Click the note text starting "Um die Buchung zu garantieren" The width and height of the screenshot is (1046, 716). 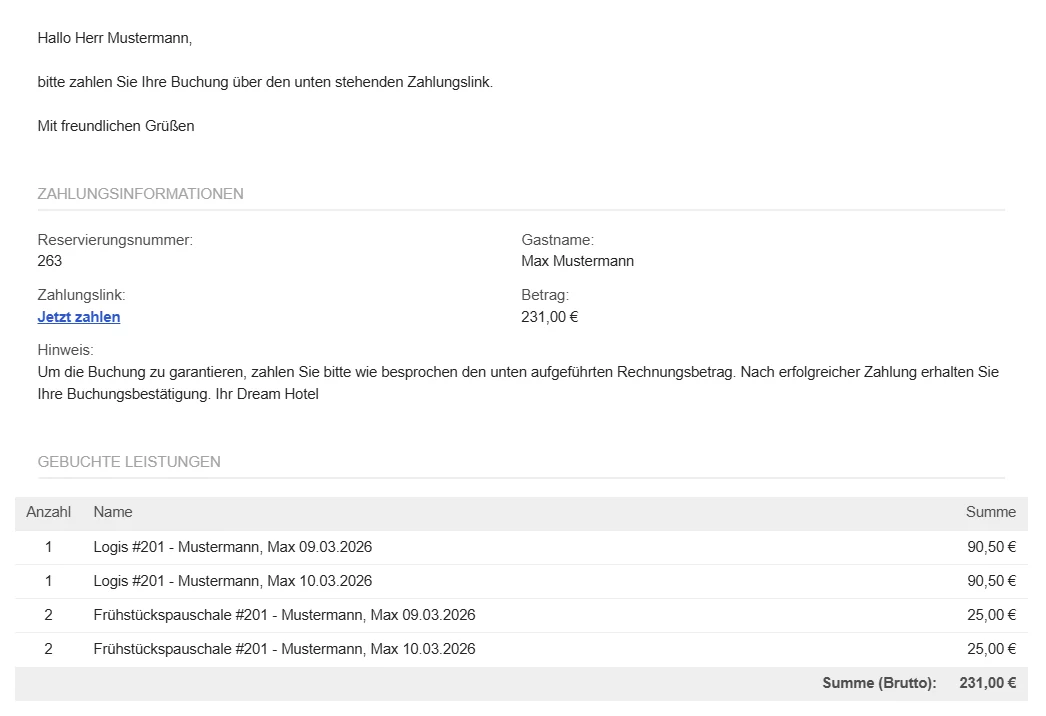pyautogui.click(x=518, y=383)
